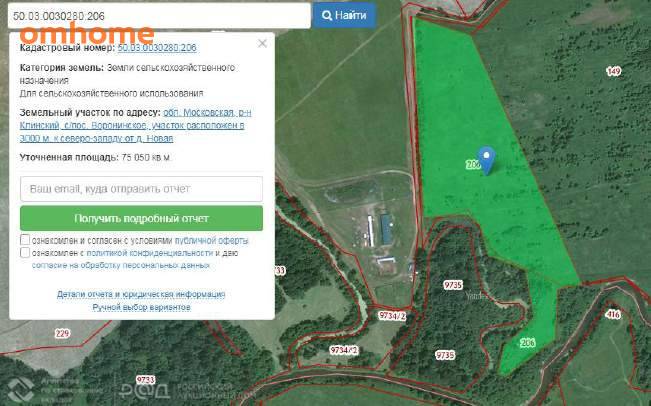Click the blue map pin marker
651x406 pixels.
point(486,160)
